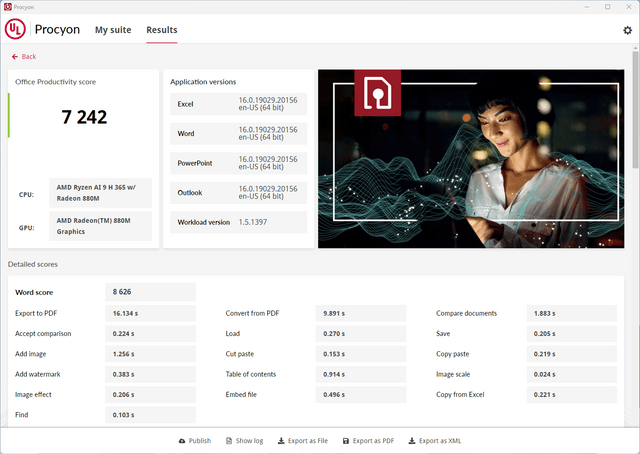This screenshot has width=640, height=454.
Task: Click the Word application version row
Action: (x=239, y=134)
